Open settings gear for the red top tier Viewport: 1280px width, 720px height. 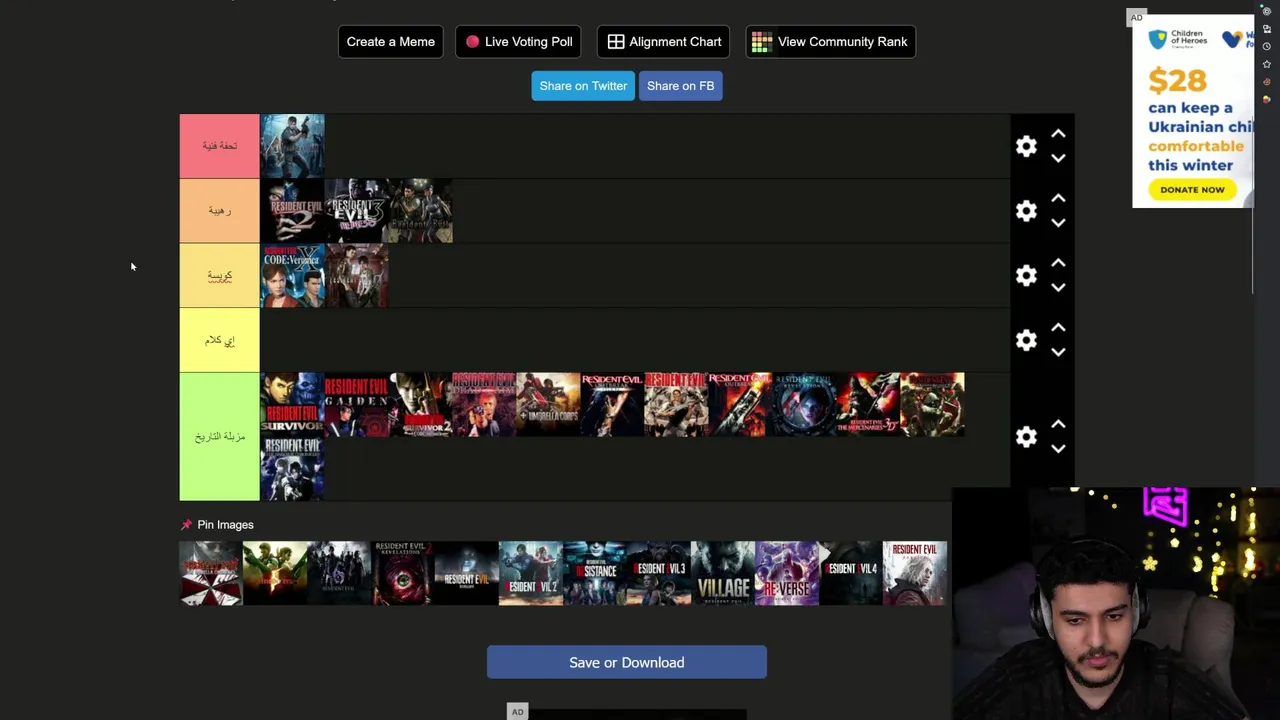[x=1026, y=146]
